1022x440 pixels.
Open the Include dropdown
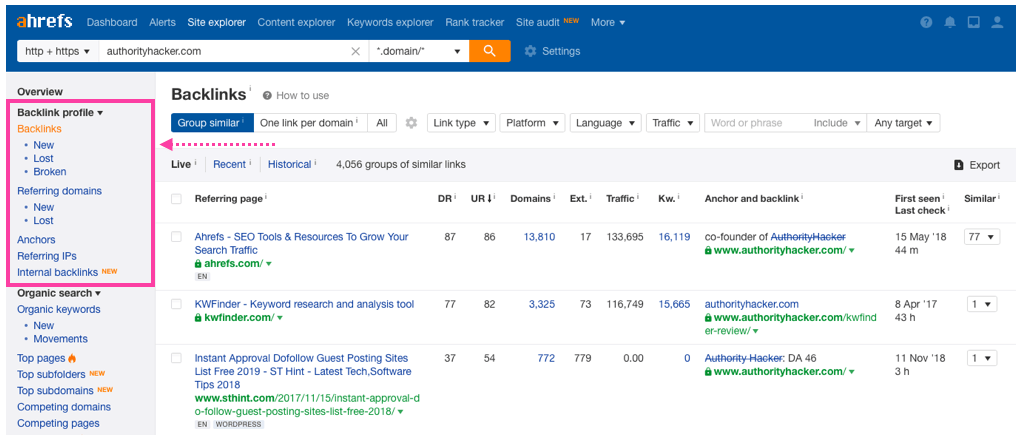(837, 123)
